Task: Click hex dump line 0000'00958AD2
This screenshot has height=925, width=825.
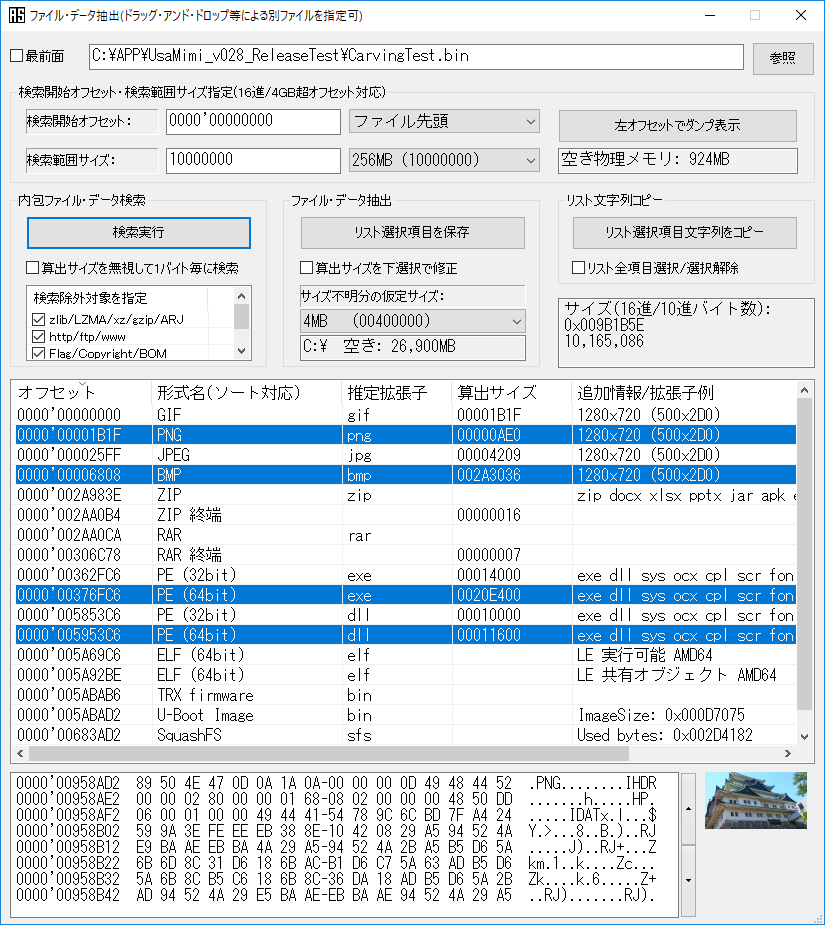Action: 336,783
